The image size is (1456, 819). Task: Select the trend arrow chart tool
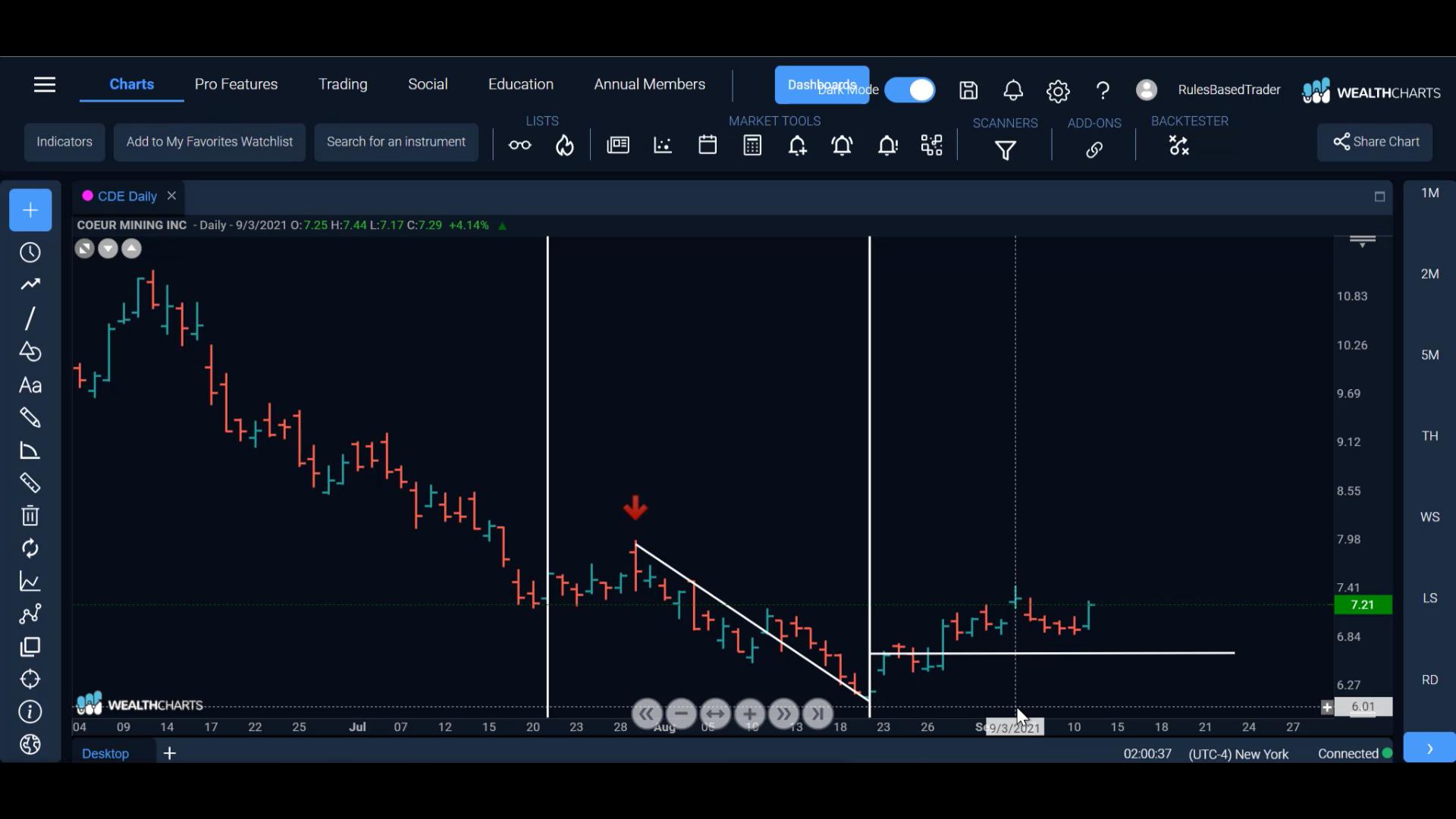point(30,284)
